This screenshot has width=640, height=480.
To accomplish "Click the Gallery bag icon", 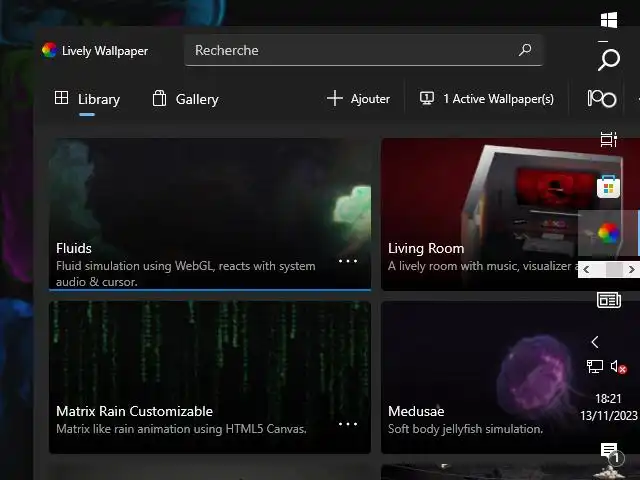I will (x=159, y=98).
